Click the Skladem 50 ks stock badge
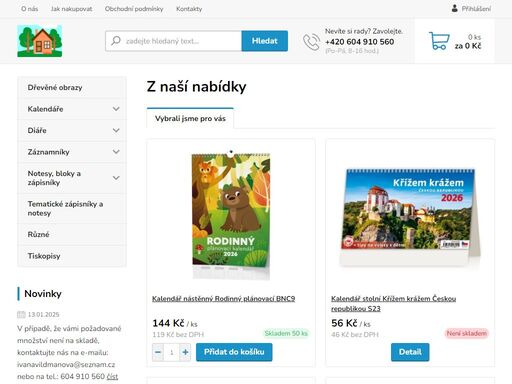The image size is (512, 384). click(286, 333)
